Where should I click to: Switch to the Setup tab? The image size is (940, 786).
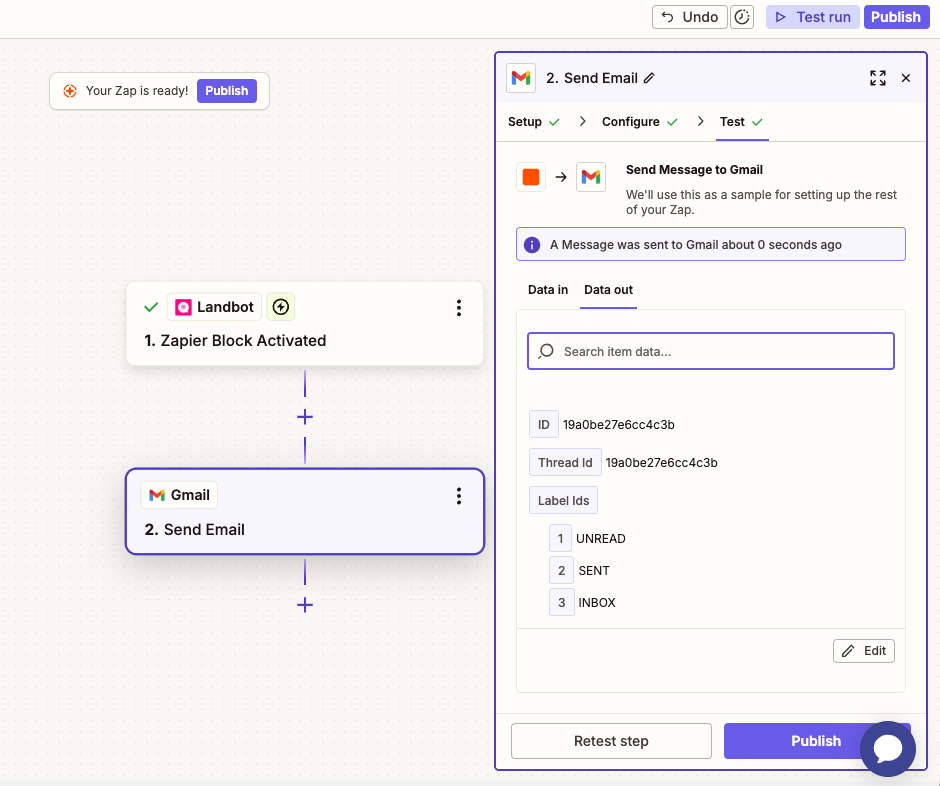525,122
